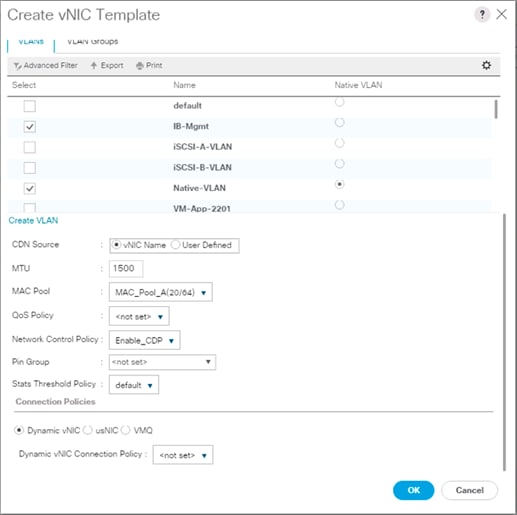Open table settings gear icon
This screenshot has height=515, width=517.
[486, 65]
